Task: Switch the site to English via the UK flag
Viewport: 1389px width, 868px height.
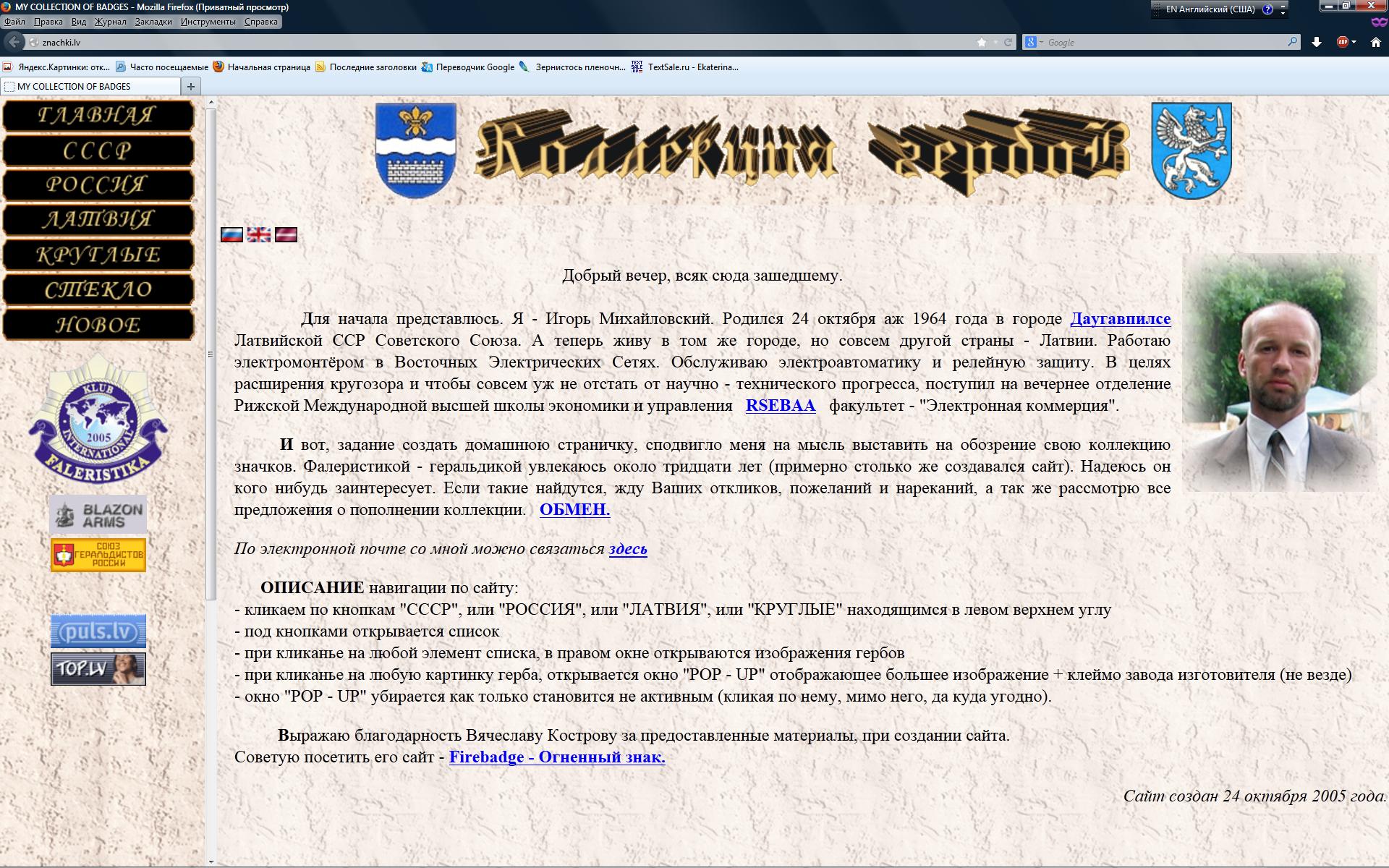Action: click(x=258, y=234)
